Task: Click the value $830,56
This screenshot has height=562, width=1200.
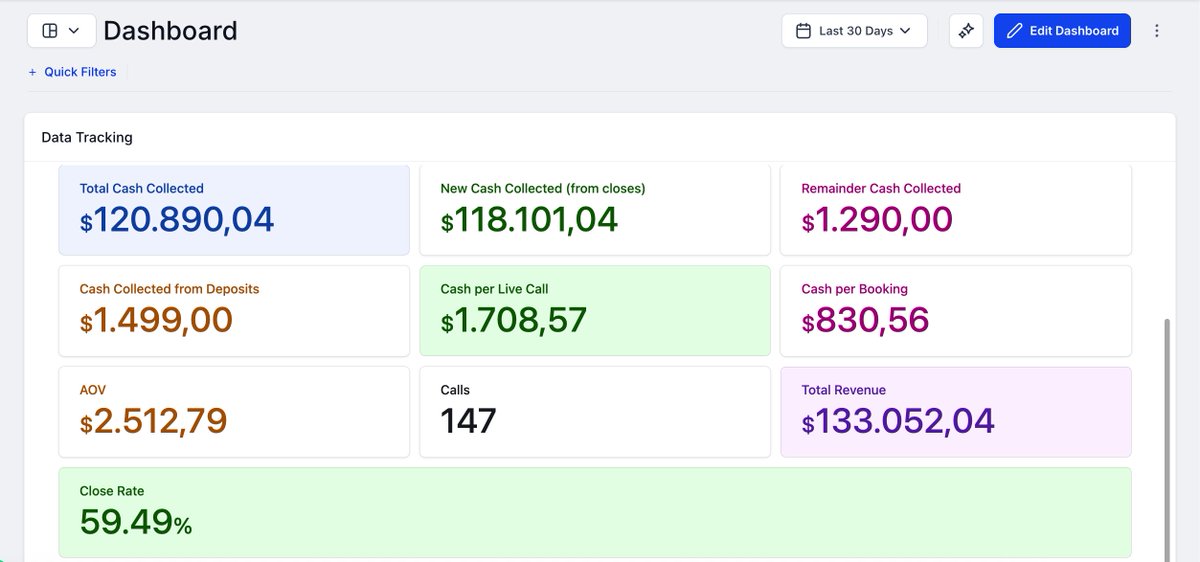Action: [x=866, y=320]
